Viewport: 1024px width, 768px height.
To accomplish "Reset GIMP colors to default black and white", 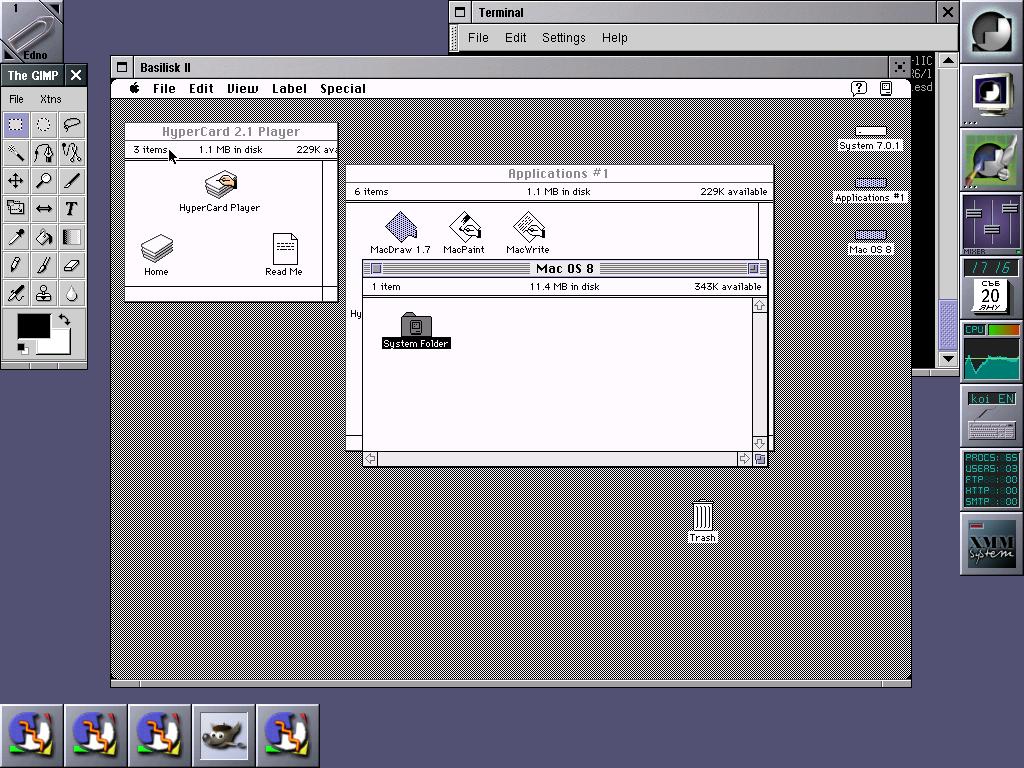I will 23,349.
